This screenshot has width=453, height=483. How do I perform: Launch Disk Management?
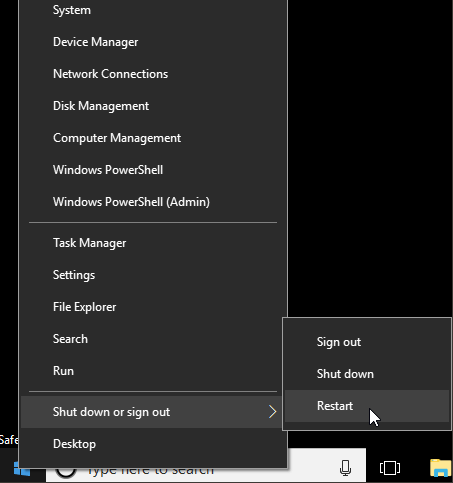pos(153,106)
